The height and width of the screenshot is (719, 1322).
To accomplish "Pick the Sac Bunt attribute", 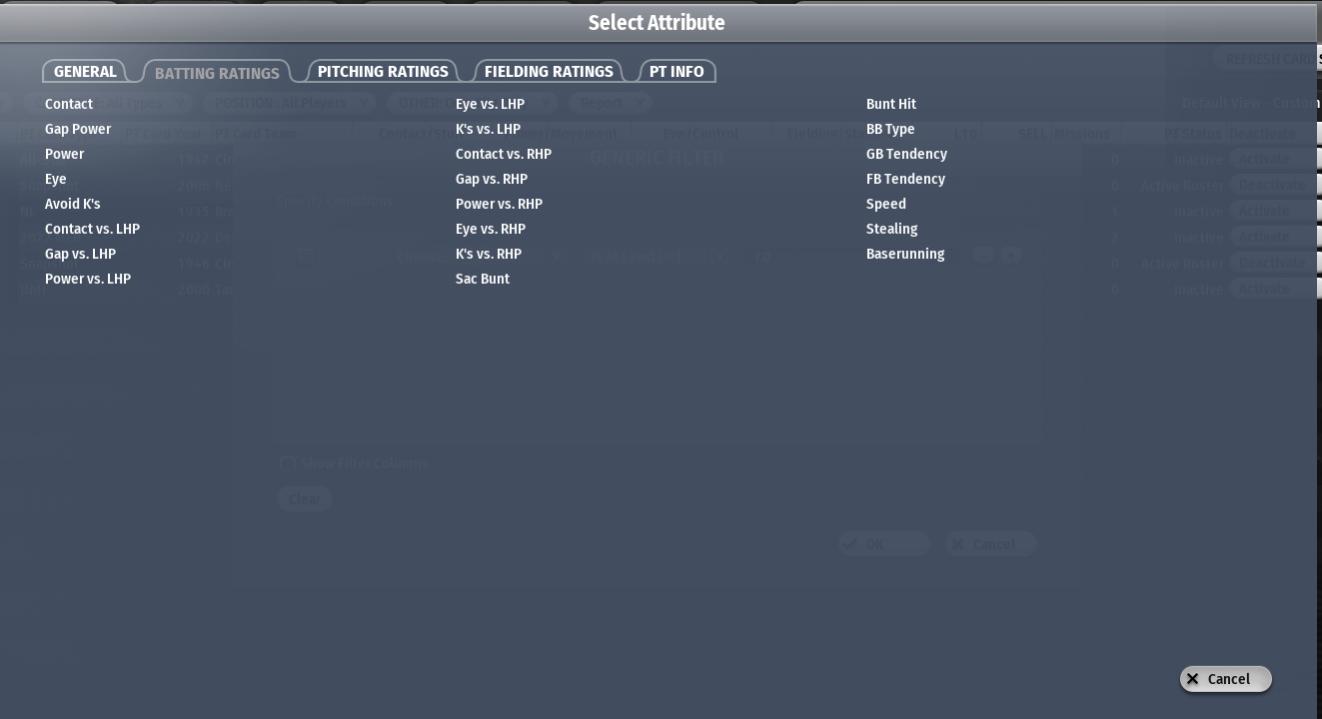I will [x=482, y=279].
